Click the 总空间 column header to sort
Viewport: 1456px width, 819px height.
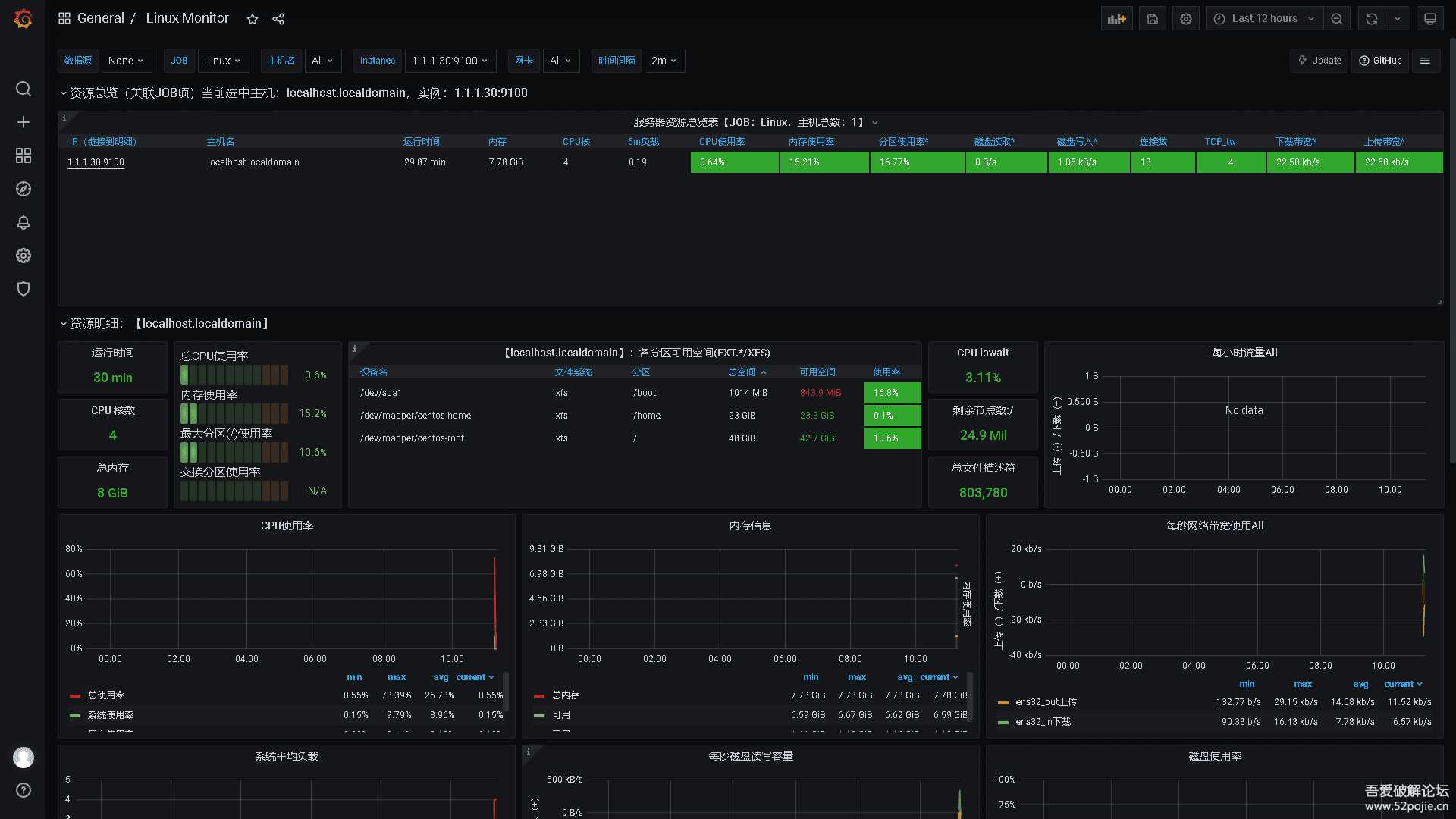tap(742, 372)
